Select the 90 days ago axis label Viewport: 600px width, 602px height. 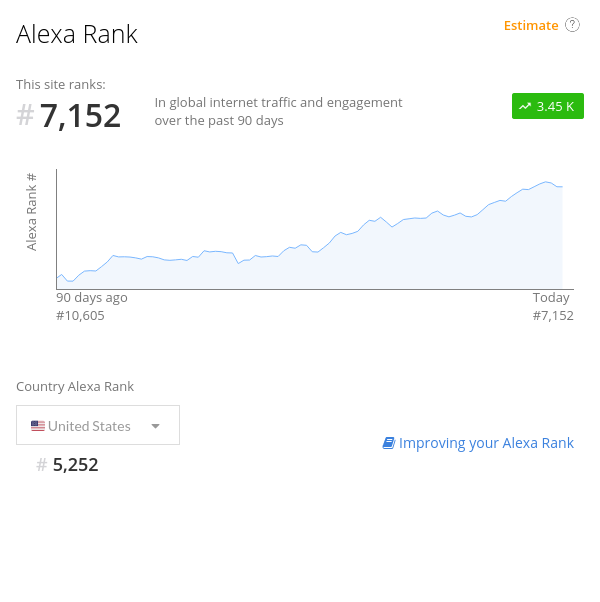pos(92,297)
